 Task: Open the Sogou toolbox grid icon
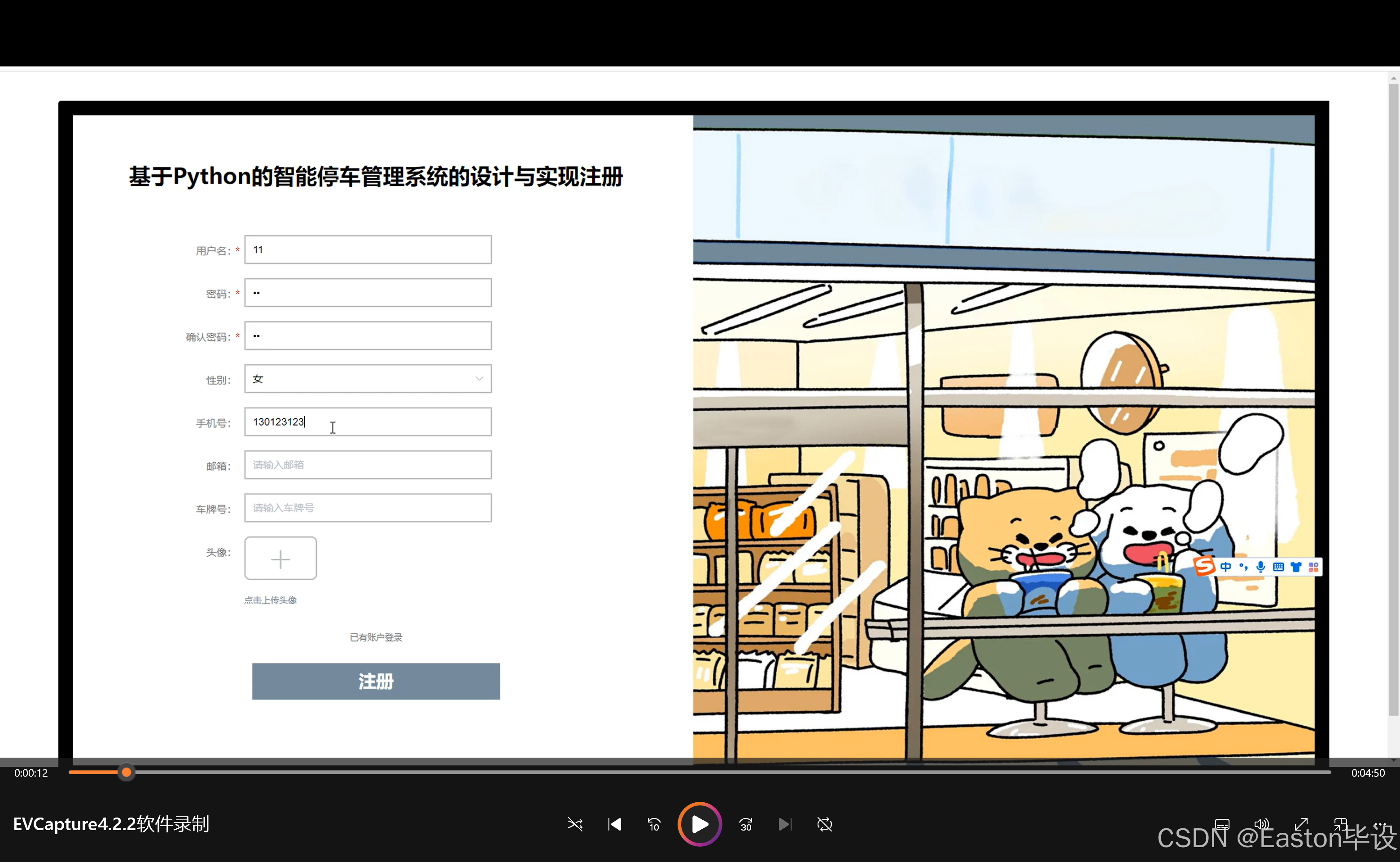tap(1313, 567)
